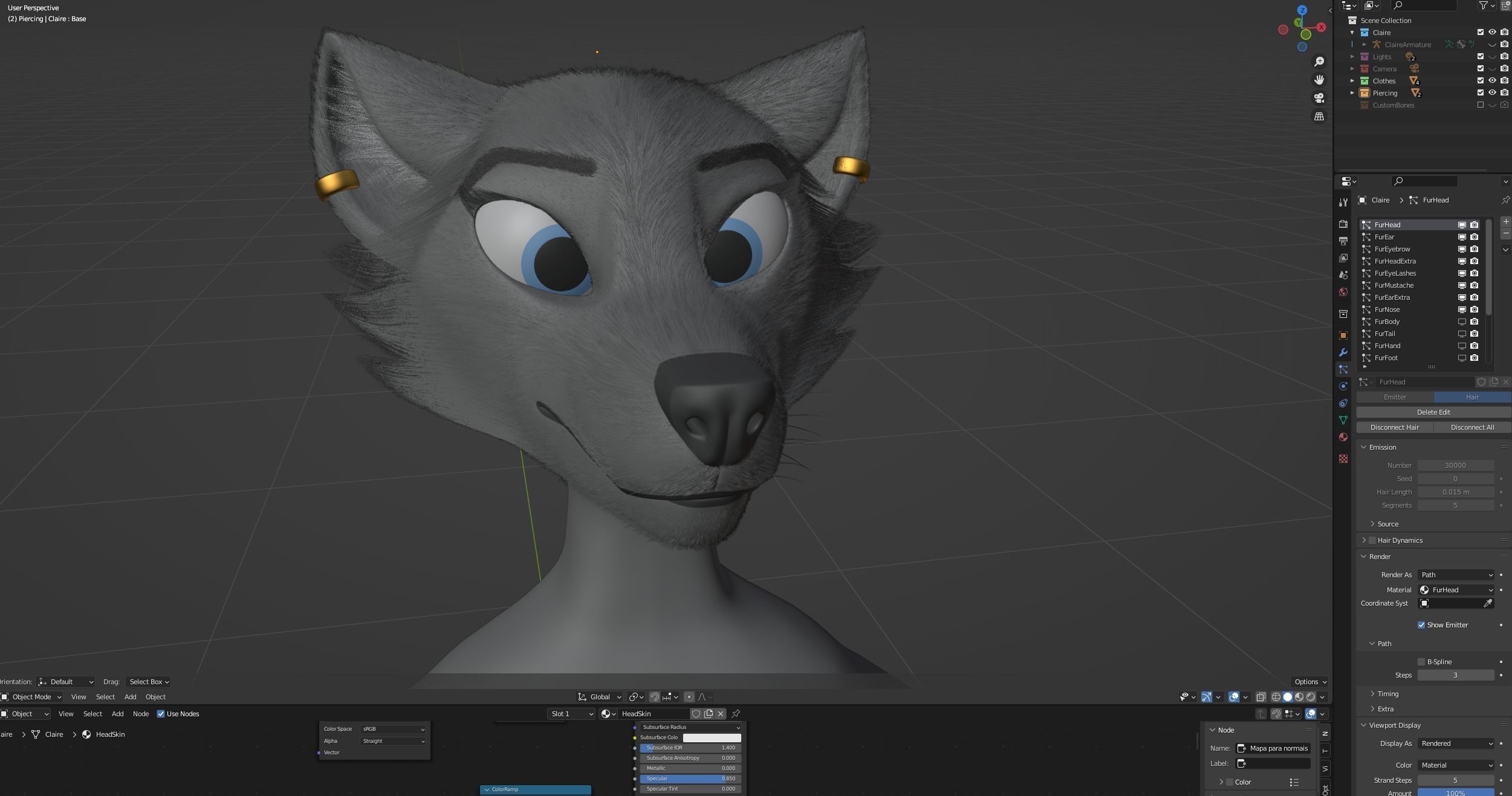
Task: Toggle Claire collection visibility eye
Action: click(x=1492, y=33)
